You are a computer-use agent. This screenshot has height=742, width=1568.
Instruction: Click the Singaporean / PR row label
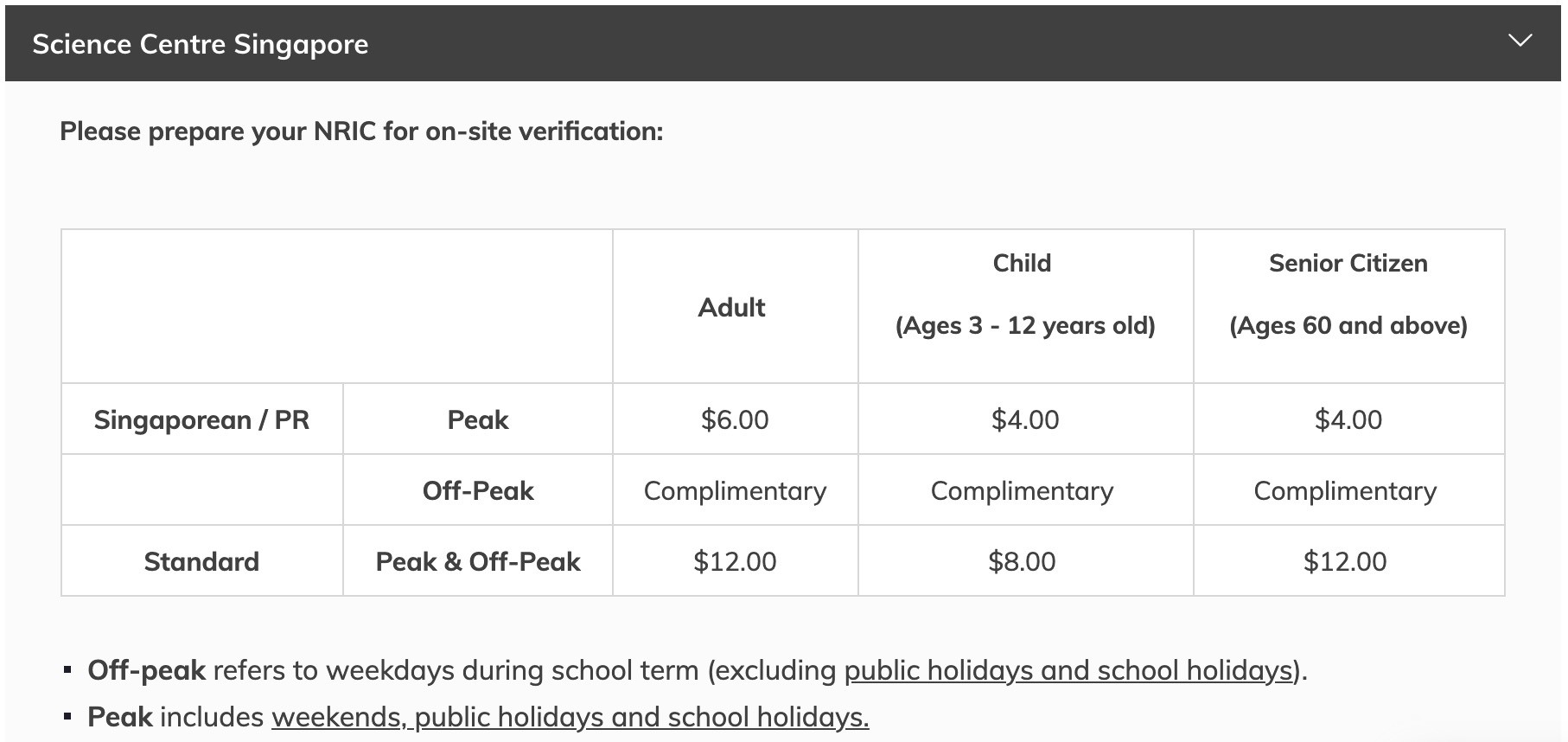pyautogui.click(x=201, y=419)
